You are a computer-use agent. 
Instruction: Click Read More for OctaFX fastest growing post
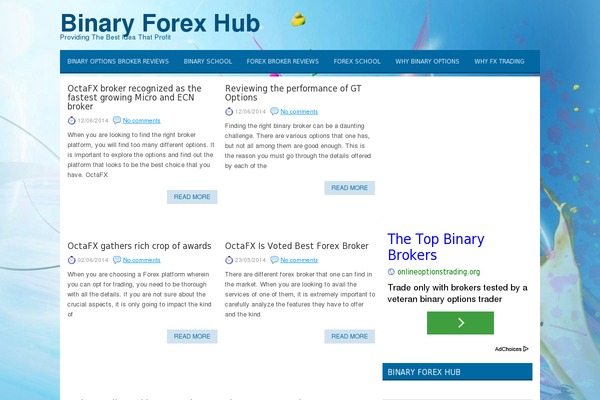(192, 197)
